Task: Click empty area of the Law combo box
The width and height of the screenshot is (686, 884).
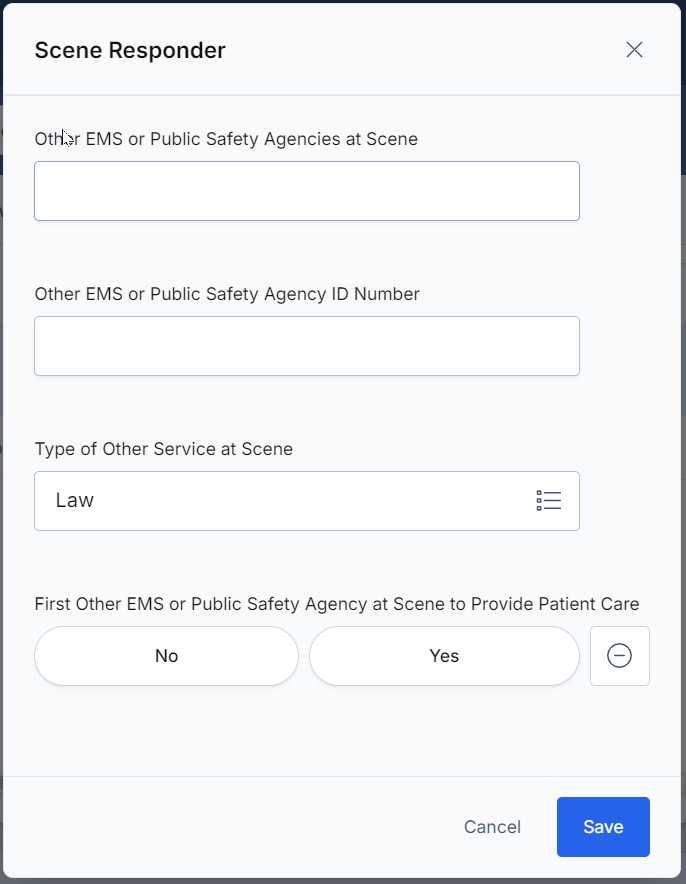Action: click(x=310, y=501)
